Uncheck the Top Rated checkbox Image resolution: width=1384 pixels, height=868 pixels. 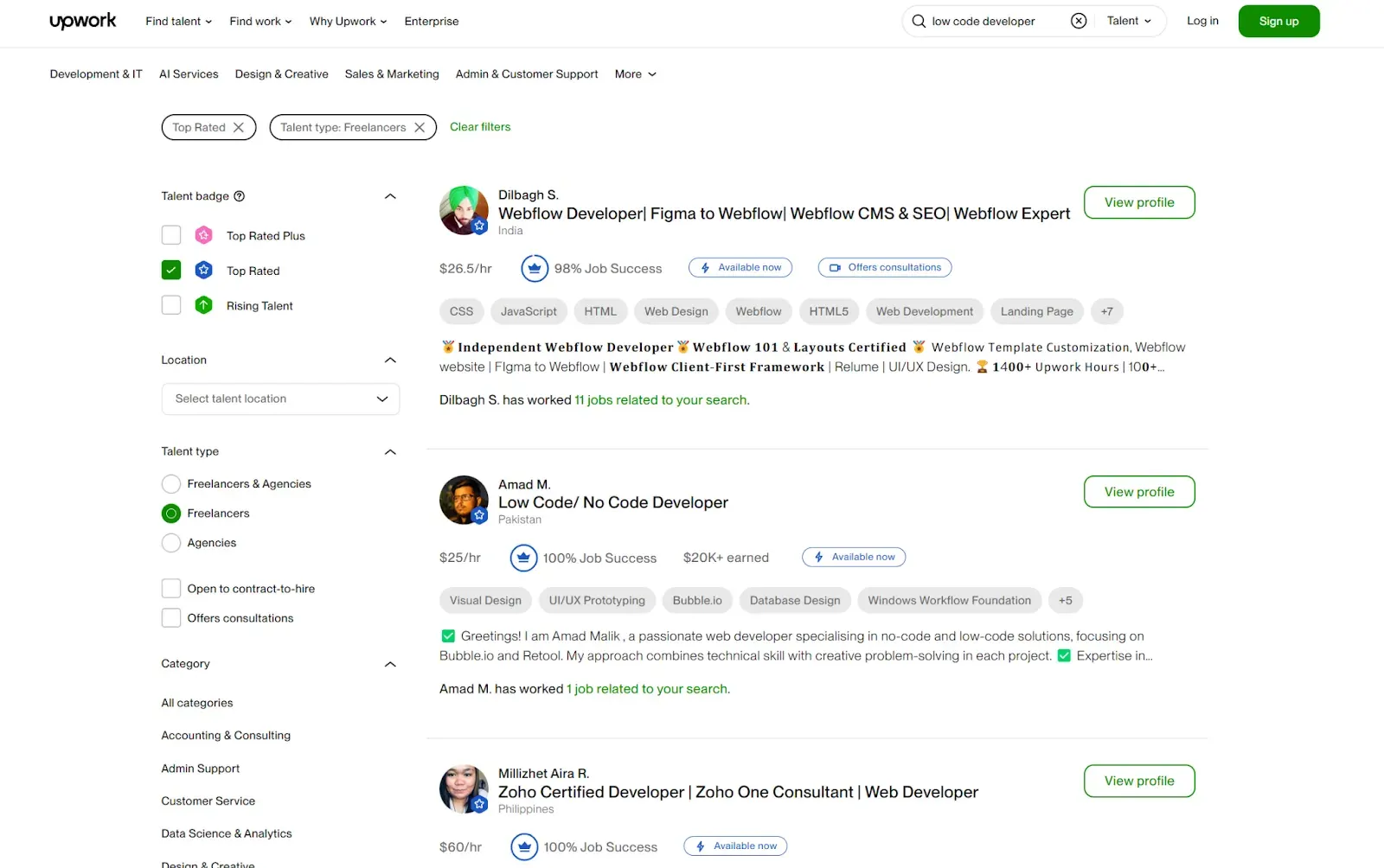click(171, 271)
